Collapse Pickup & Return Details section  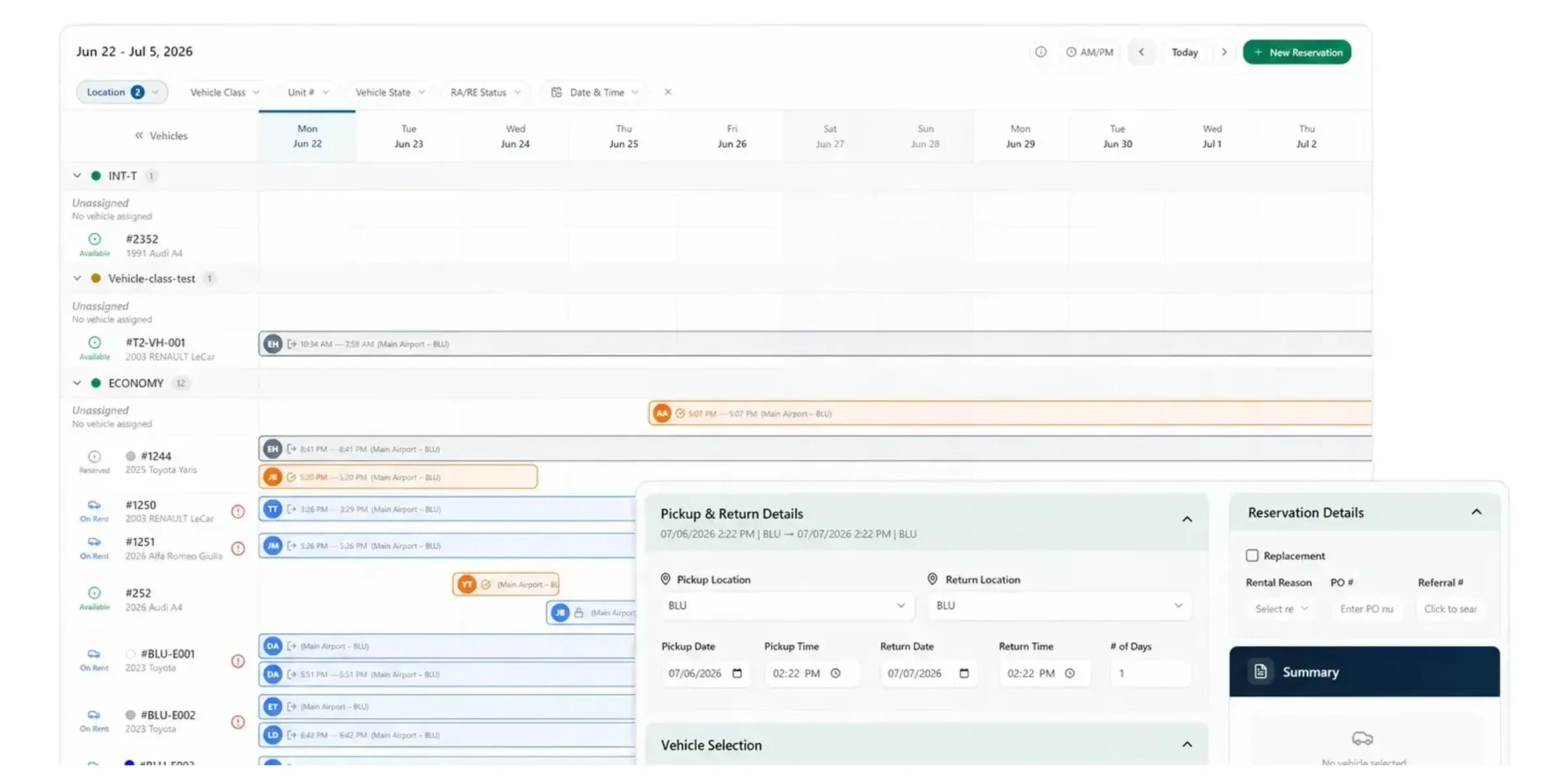[x=1186, y=519]
